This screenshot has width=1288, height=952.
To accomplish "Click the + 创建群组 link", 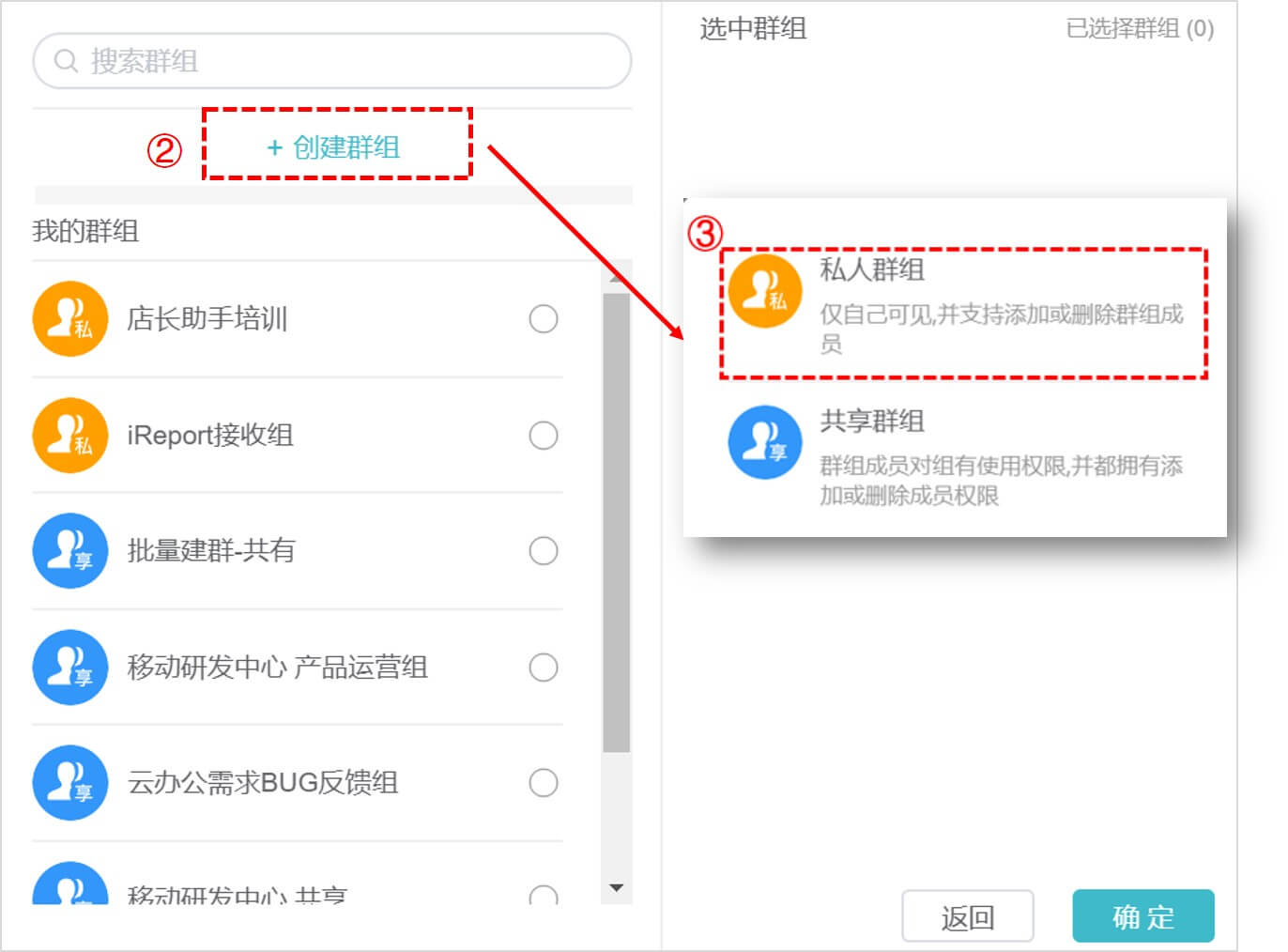I will point(333,147).
